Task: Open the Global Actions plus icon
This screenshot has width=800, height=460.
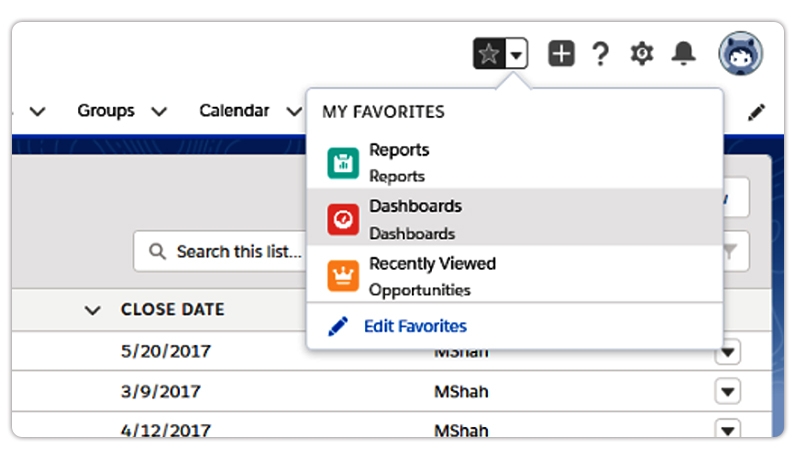Action: click(562, 54)
